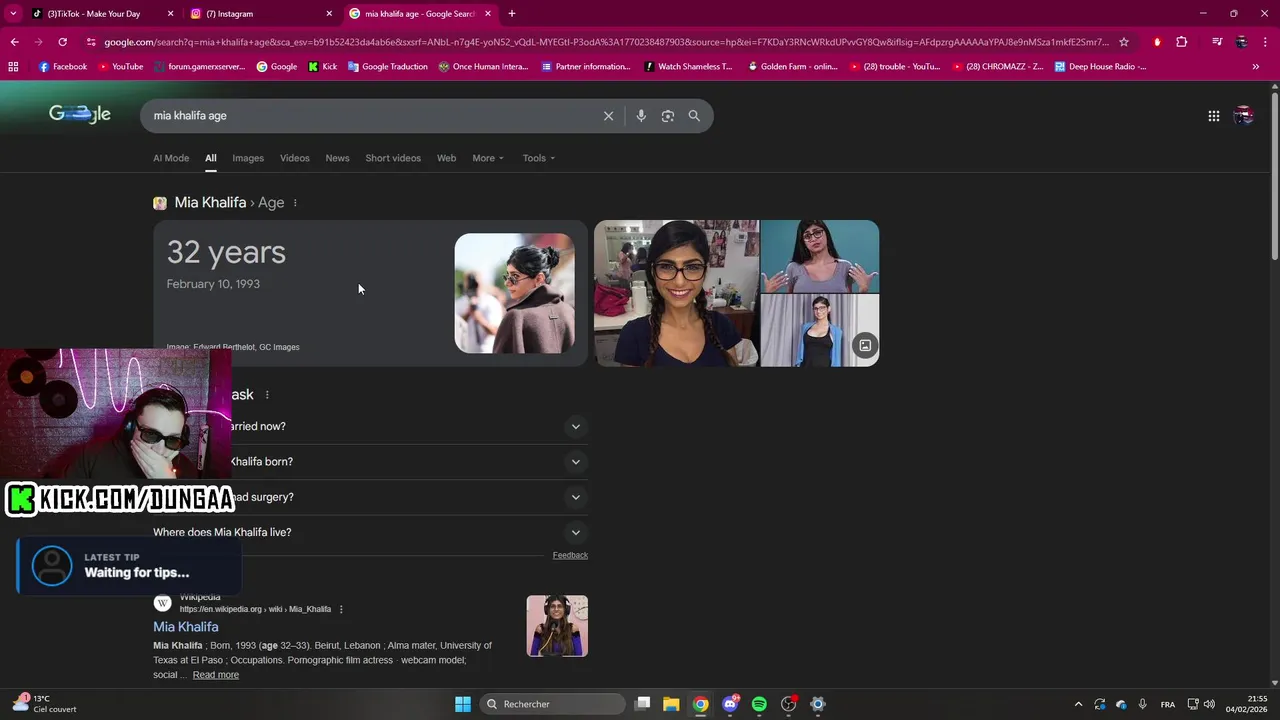Screen dimensions: 1280x720
Task: Select the Web search tab
Action: (x=447, y=158)
